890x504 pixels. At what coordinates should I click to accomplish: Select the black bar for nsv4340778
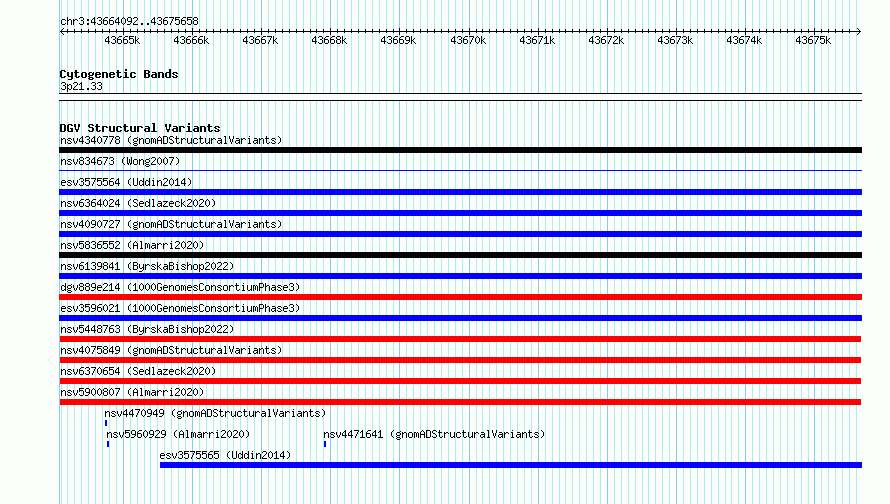pos(460,150)
